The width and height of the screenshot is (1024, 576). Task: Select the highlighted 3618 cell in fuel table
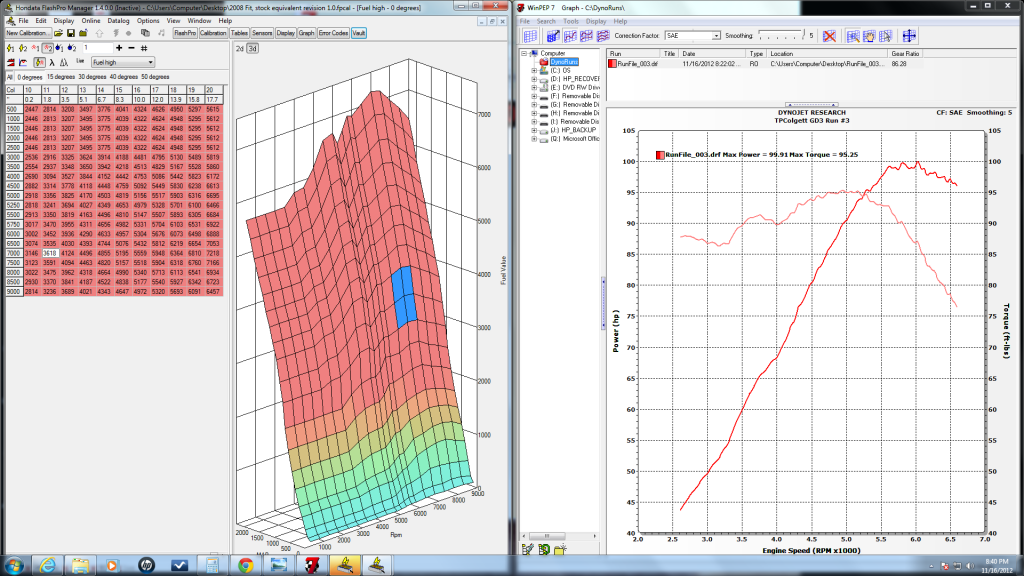click(x=50, y=253)
